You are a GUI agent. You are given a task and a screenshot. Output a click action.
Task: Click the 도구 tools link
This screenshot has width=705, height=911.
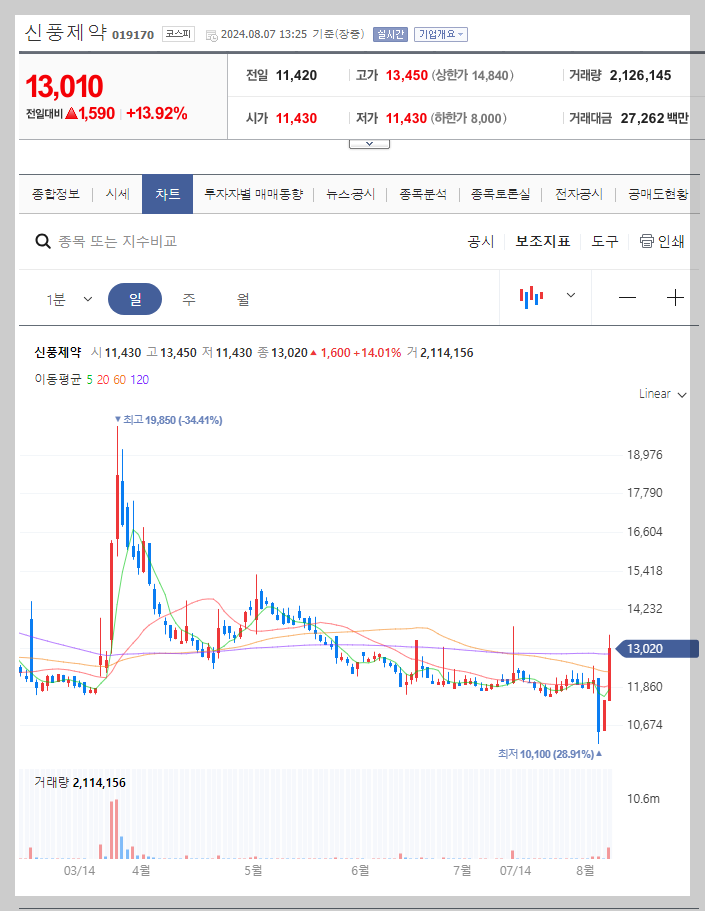point(604,241)
